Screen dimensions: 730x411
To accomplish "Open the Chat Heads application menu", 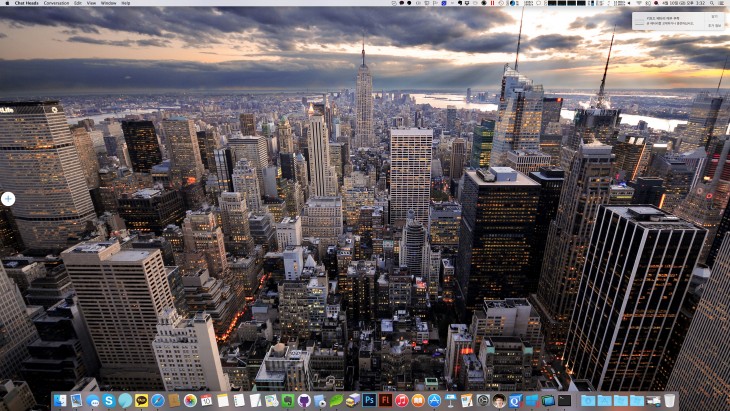I will click(27, 3).
